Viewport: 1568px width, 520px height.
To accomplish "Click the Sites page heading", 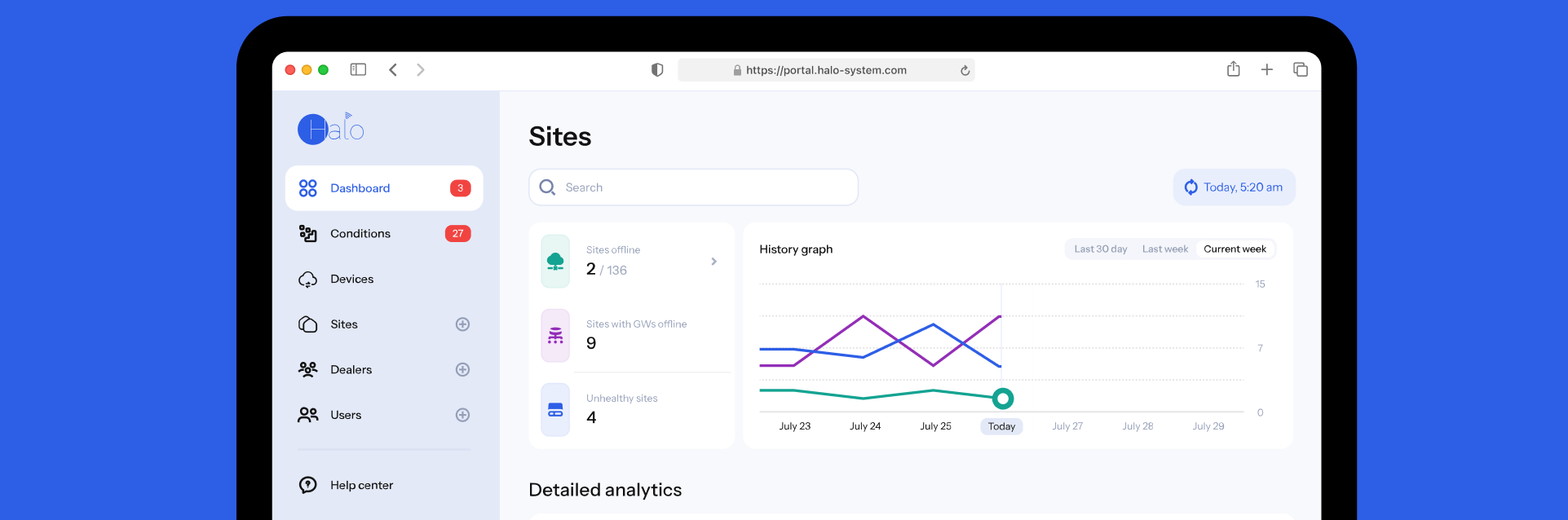I will (x=560, y=136).
